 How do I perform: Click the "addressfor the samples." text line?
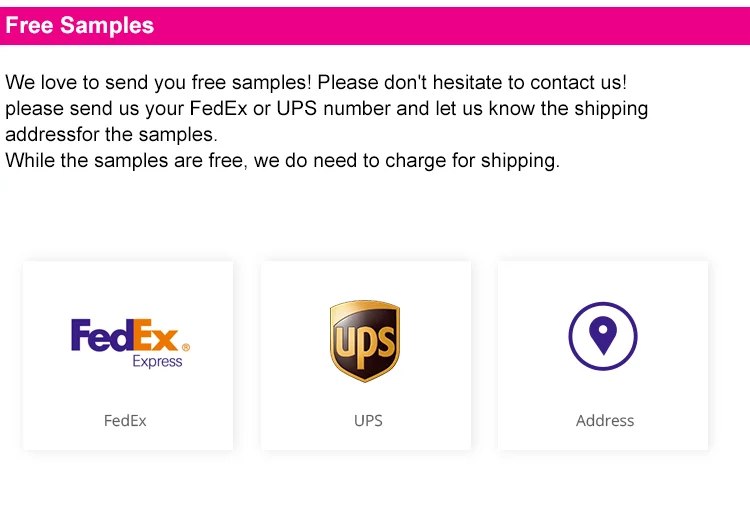coord(111,135)
